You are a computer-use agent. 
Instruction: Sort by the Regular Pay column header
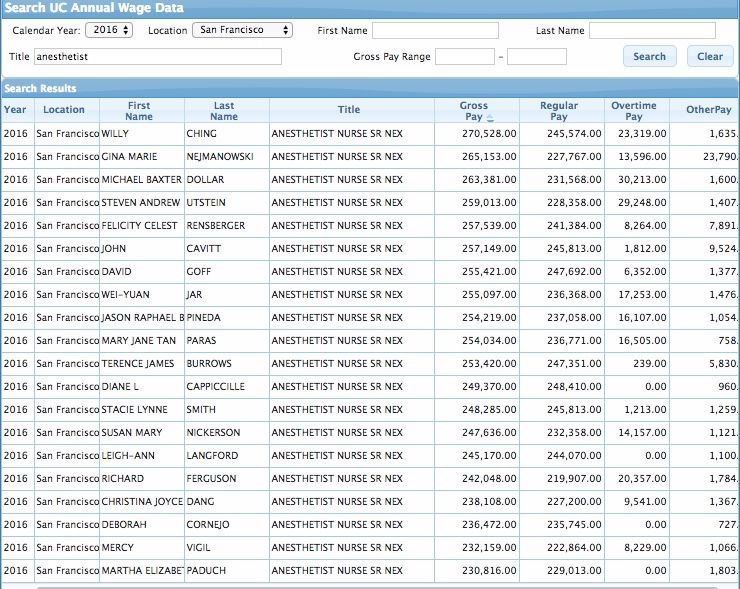click(559, 110)
